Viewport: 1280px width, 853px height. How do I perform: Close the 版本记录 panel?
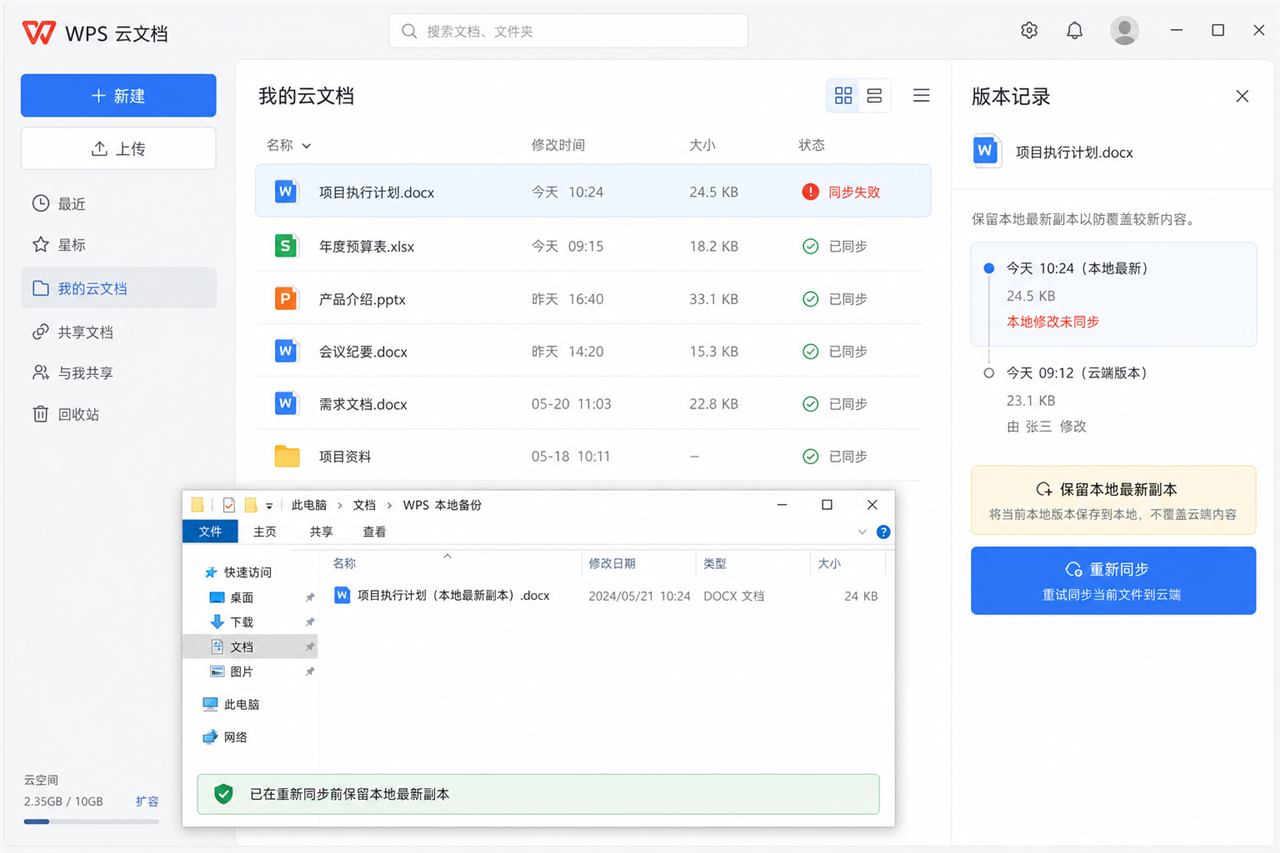[1242, 96]
